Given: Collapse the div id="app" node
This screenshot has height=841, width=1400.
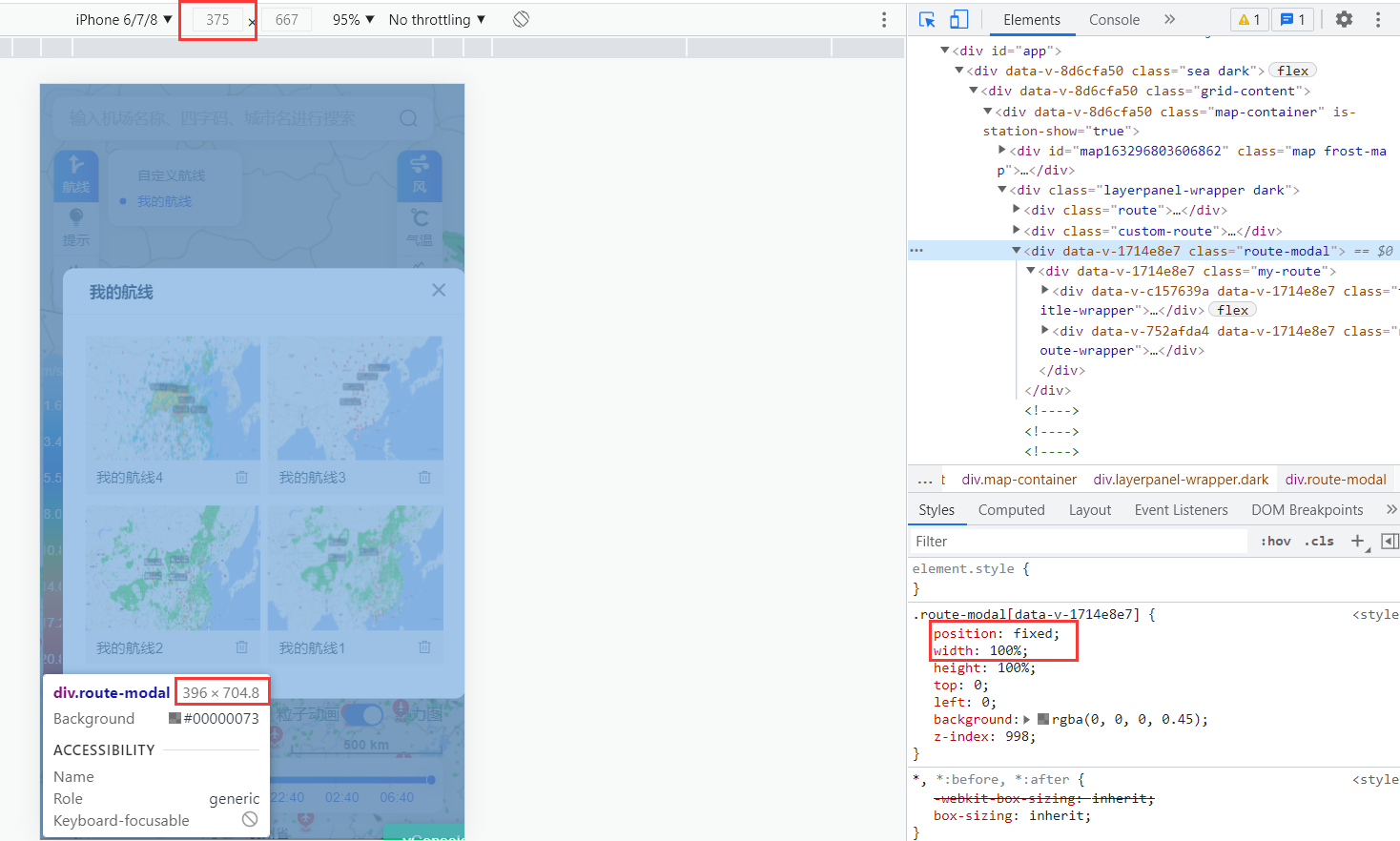Looking at the screenshot, I should (945, 51).
